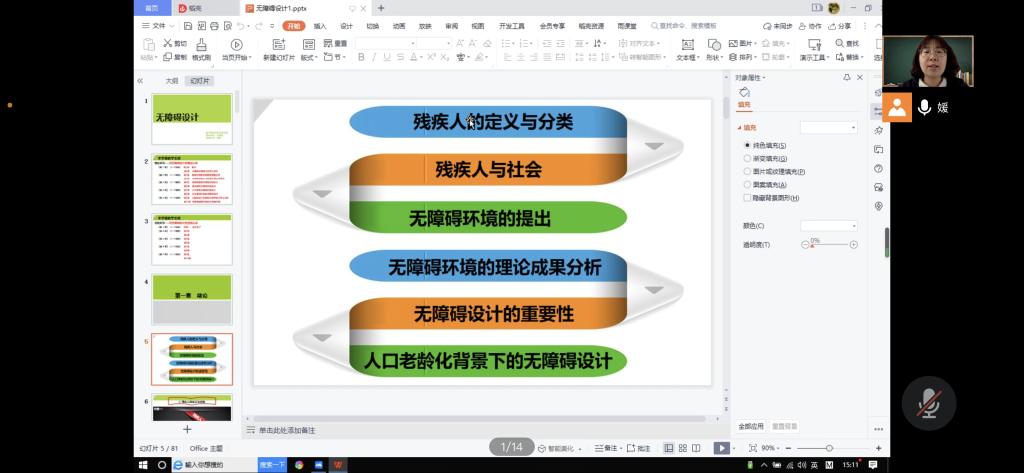Open Chrome from the Windows taskbar
Screen dimensions: 1024x473
point(299,465)
